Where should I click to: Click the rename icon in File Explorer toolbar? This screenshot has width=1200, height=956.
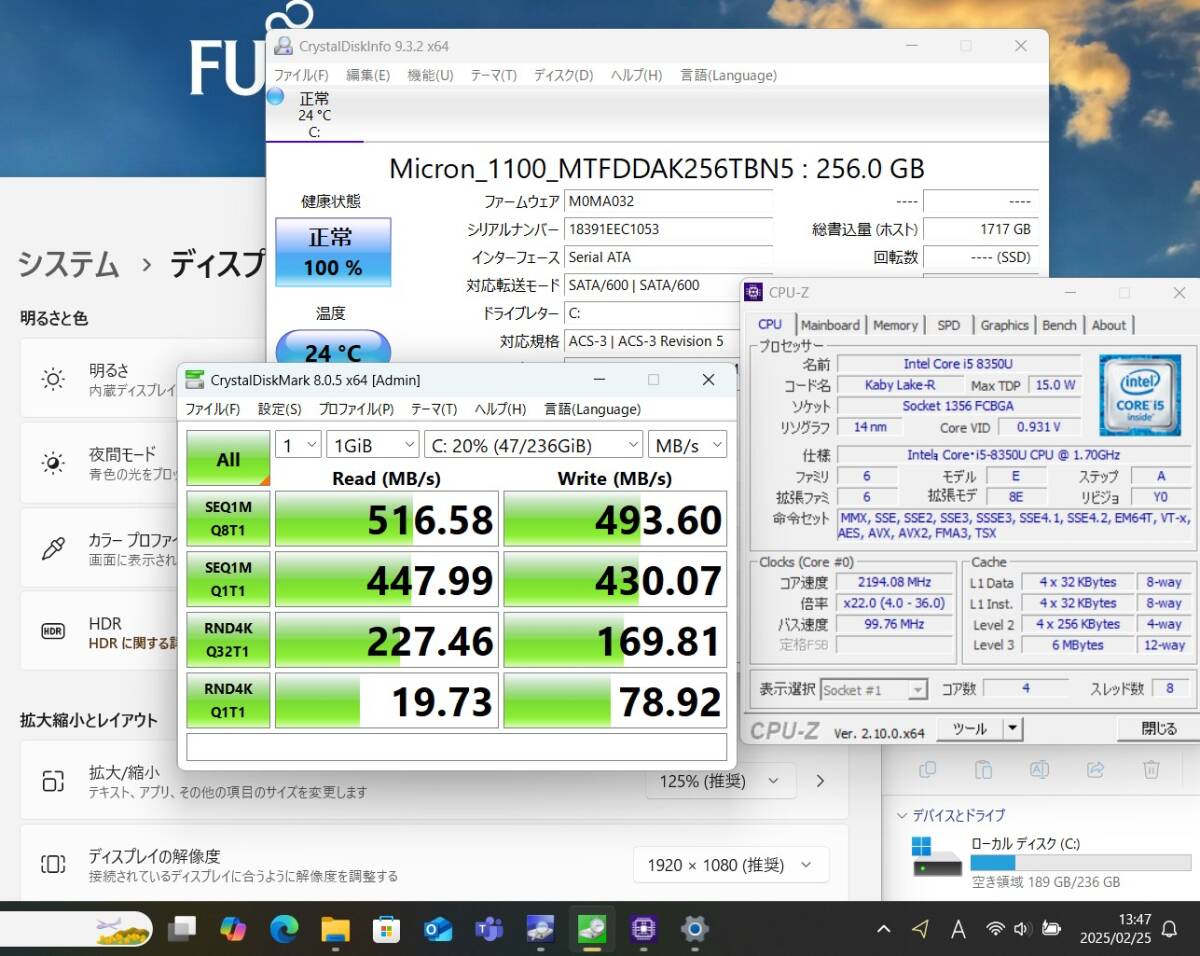pos(1039,769)
